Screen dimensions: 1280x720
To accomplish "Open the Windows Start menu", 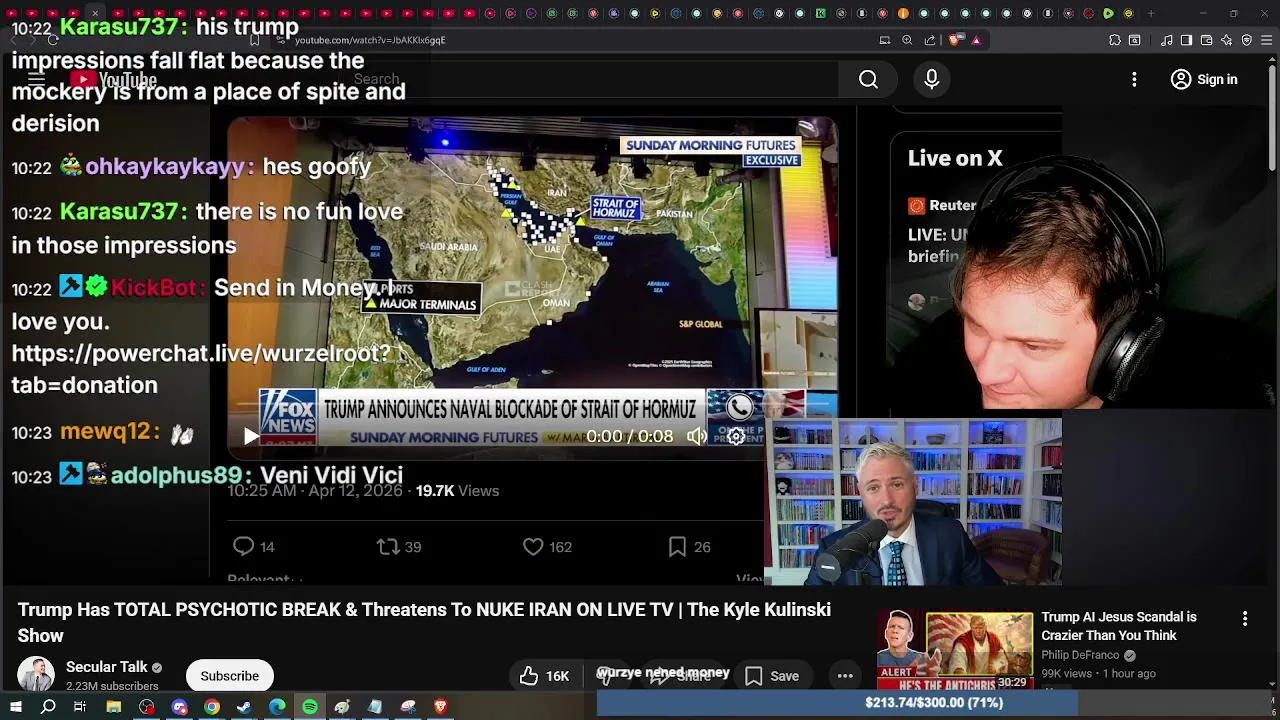I will coord(16,707).
